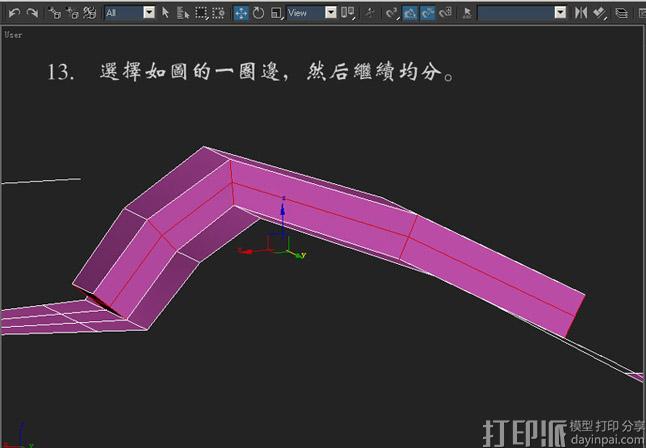Open the 'All' selection filter dropdown
This screenshot has height=448, width=646.
click(x=130, y=13)
